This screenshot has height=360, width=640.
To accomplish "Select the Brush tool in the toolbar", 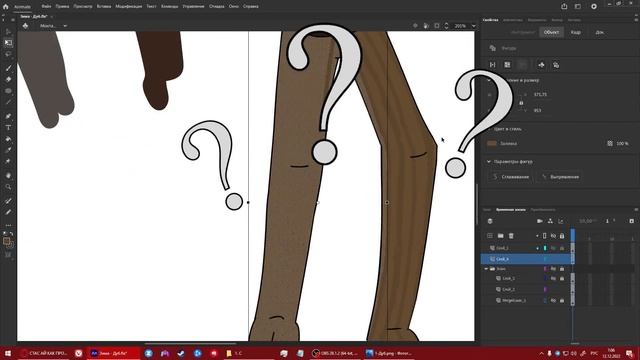I will (x=8, y=68).
